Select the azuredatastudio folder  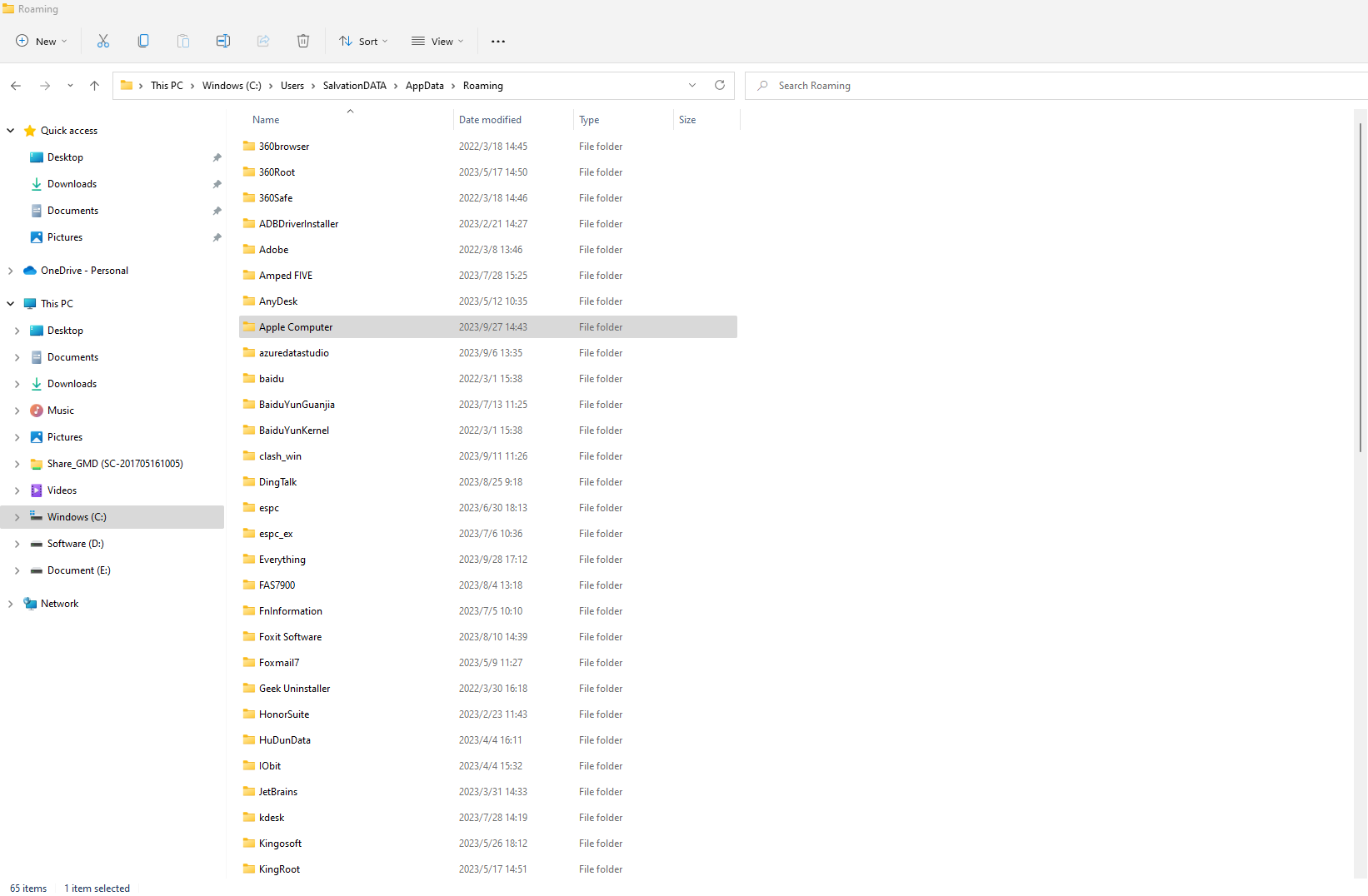[488, 353]
